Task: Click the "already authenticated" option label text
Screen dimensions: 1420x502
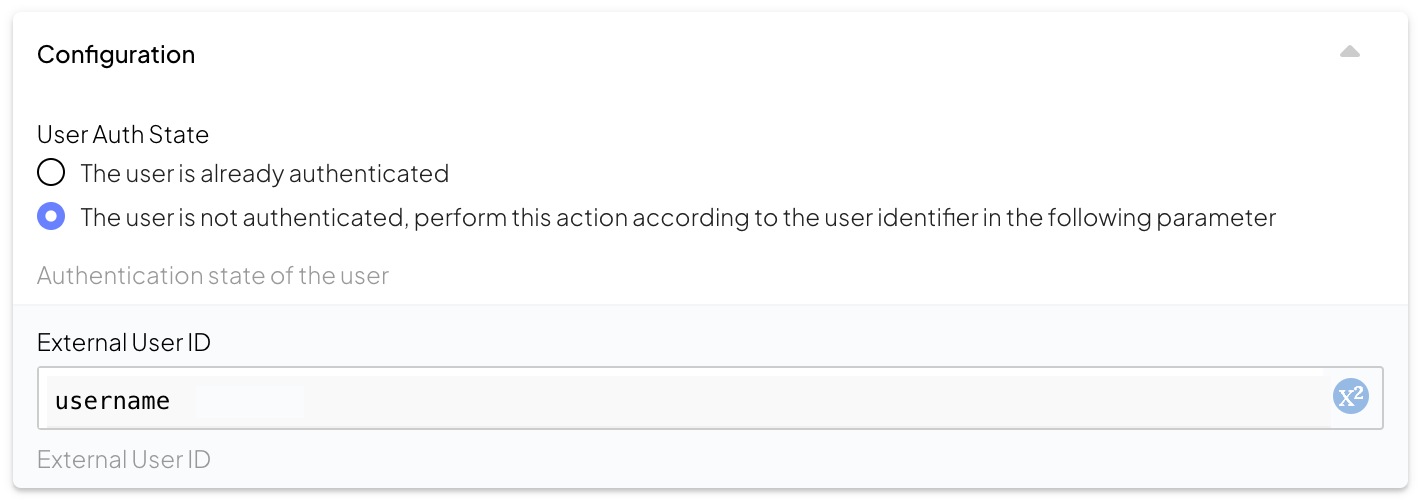Action: pyautogui.click(x=264, y=174)
